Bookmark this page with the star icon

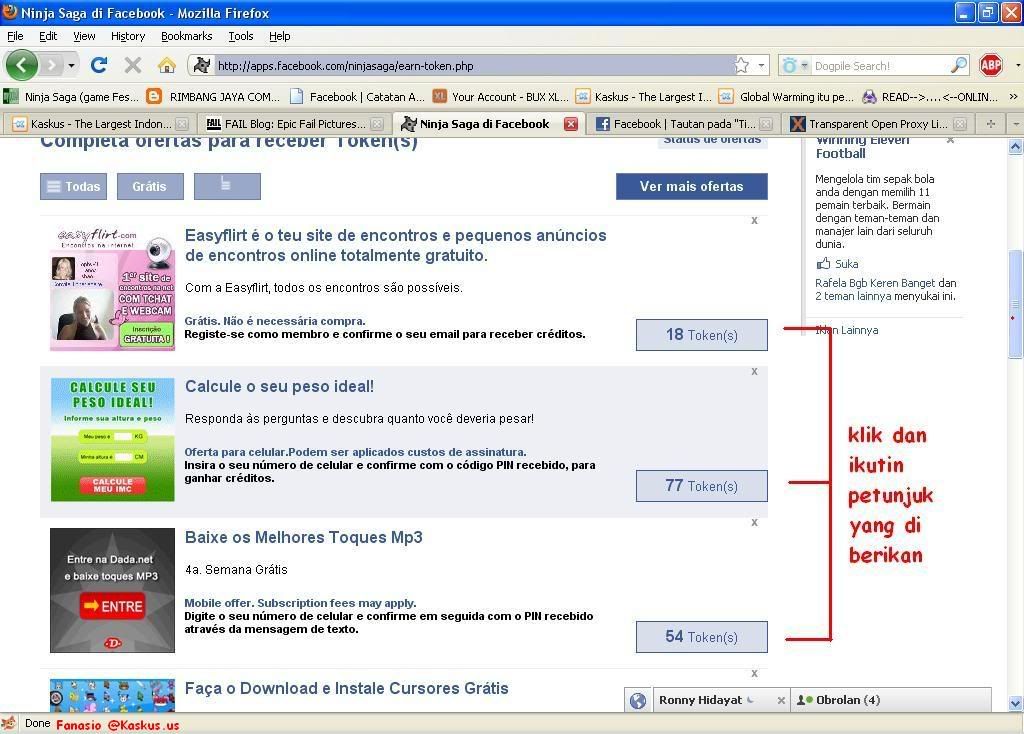coord(742,65)
